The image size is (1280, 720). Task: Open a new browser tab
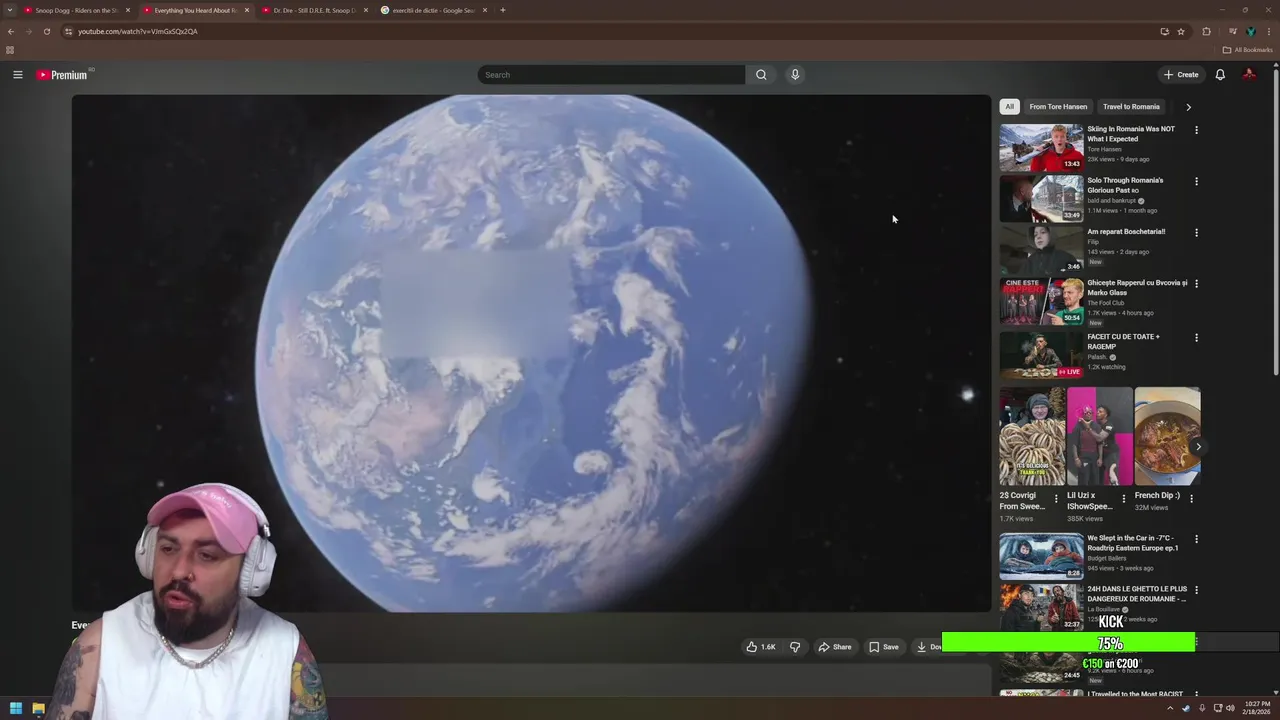pyautogui.click(x=503, y=10)
